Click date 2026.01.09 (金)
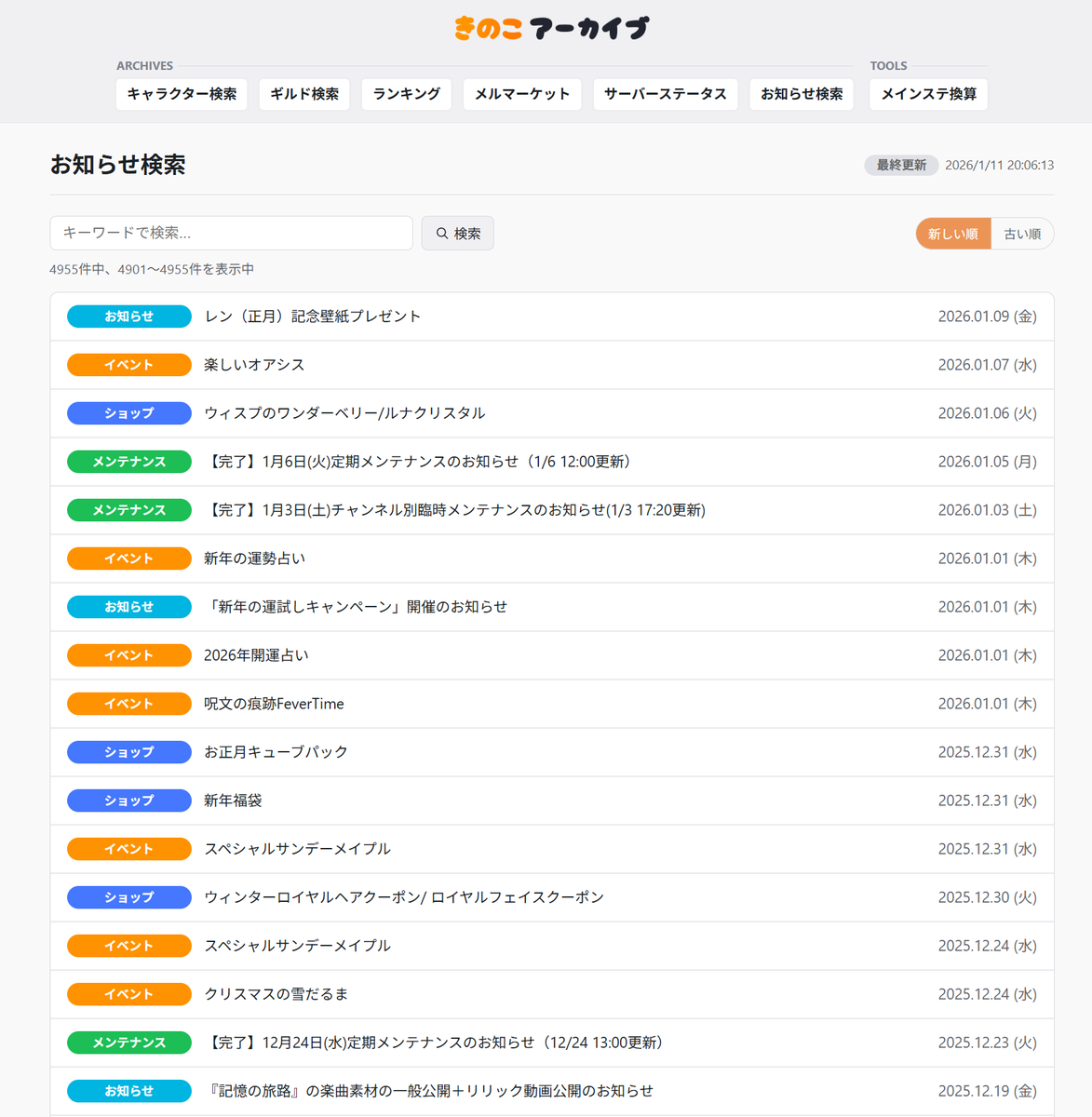1092x1117 pixels. coord(987,316)
